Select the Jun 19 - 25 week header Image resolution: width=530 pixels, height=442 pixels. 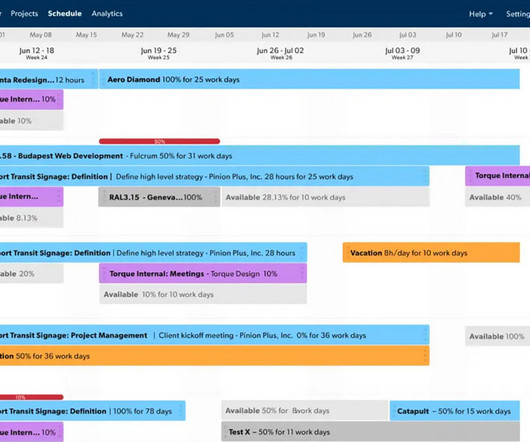coord(159,53)
